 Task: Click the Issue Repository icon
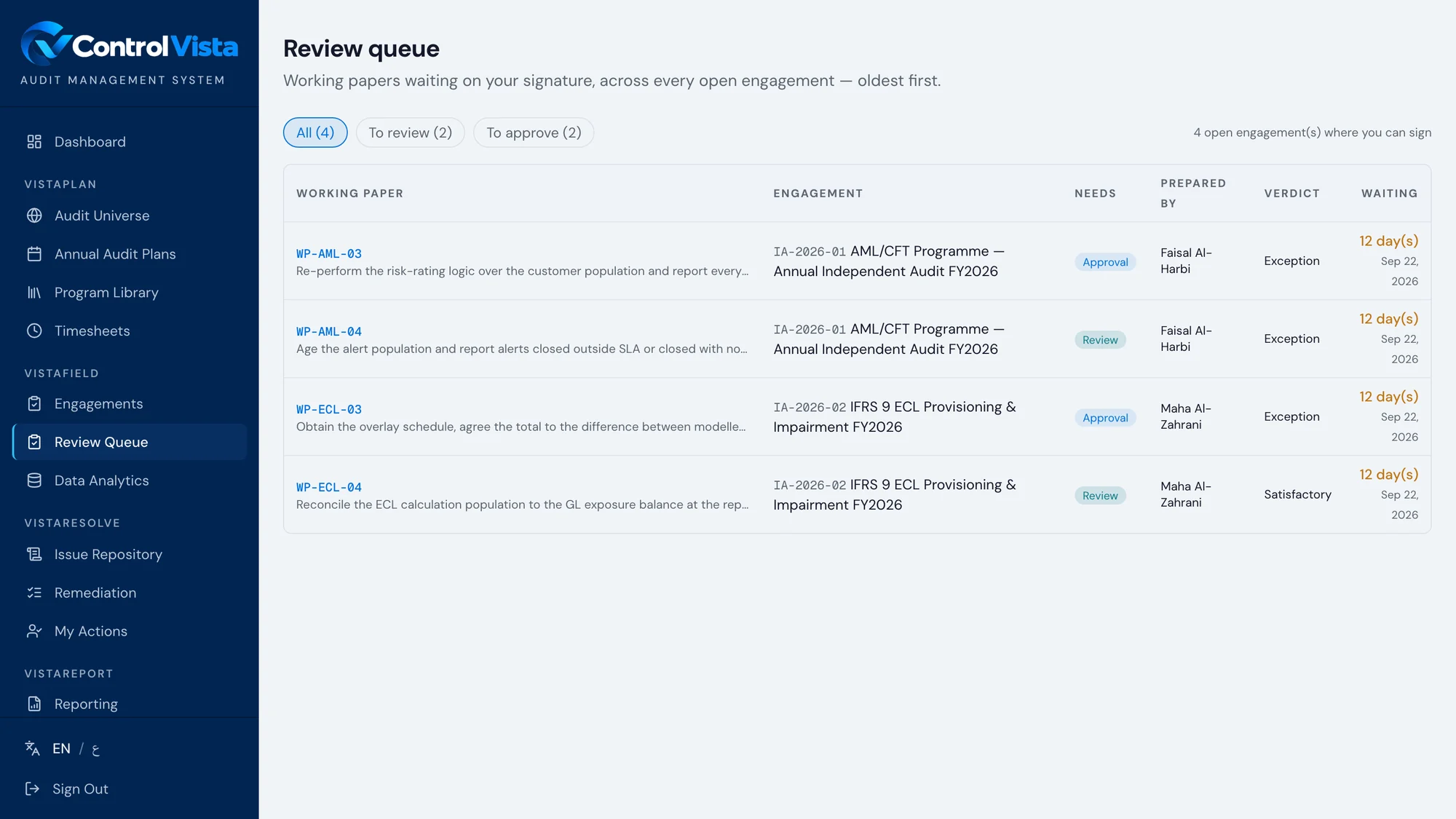34,555
